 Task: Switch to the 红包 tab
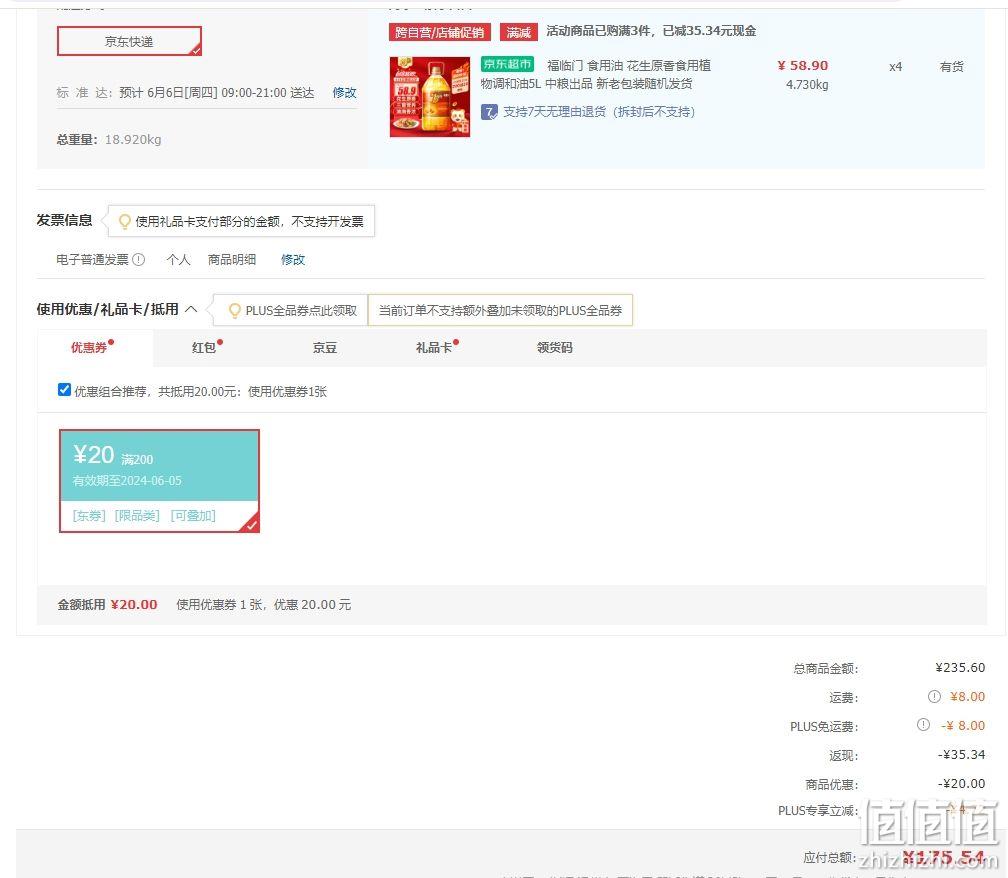point(204,348)
